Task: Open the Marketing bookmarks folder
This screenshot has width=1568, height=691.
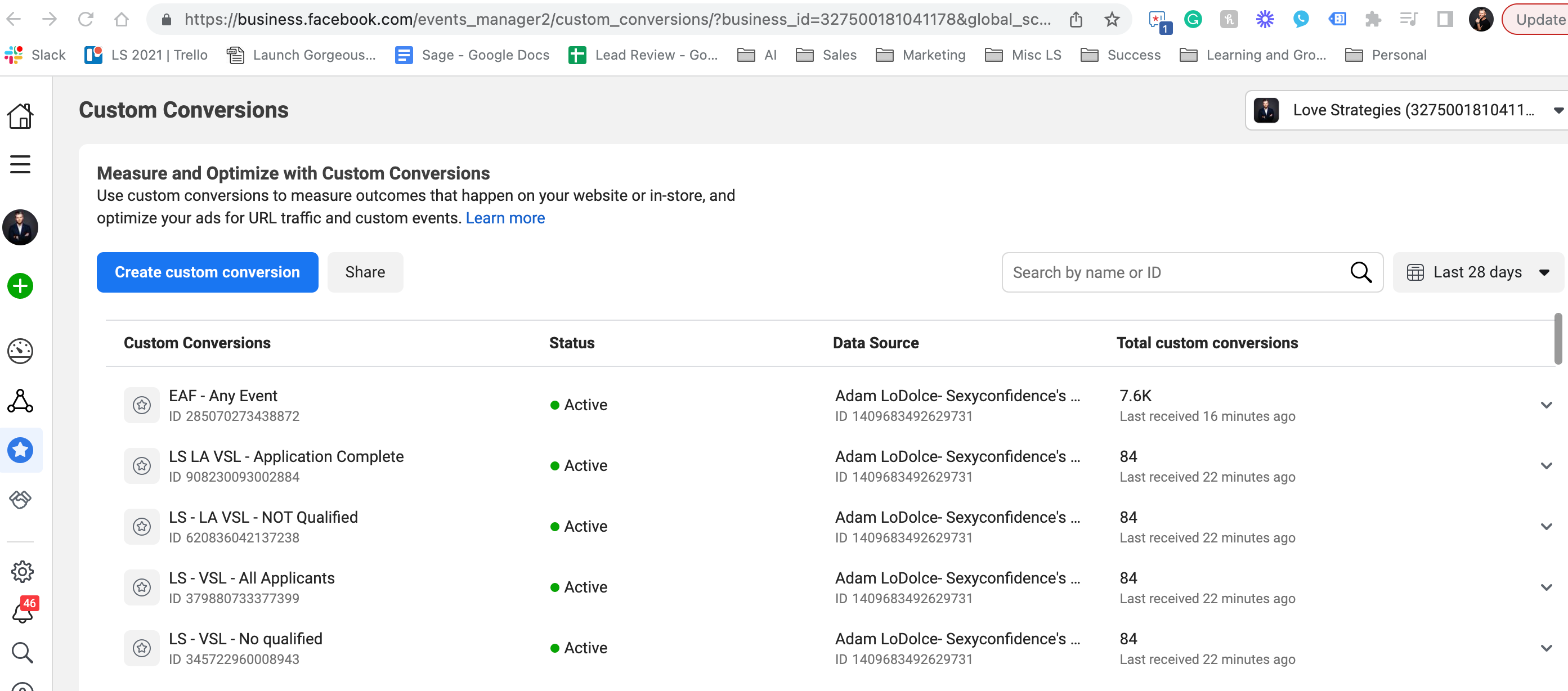Action: click(920, 55)
